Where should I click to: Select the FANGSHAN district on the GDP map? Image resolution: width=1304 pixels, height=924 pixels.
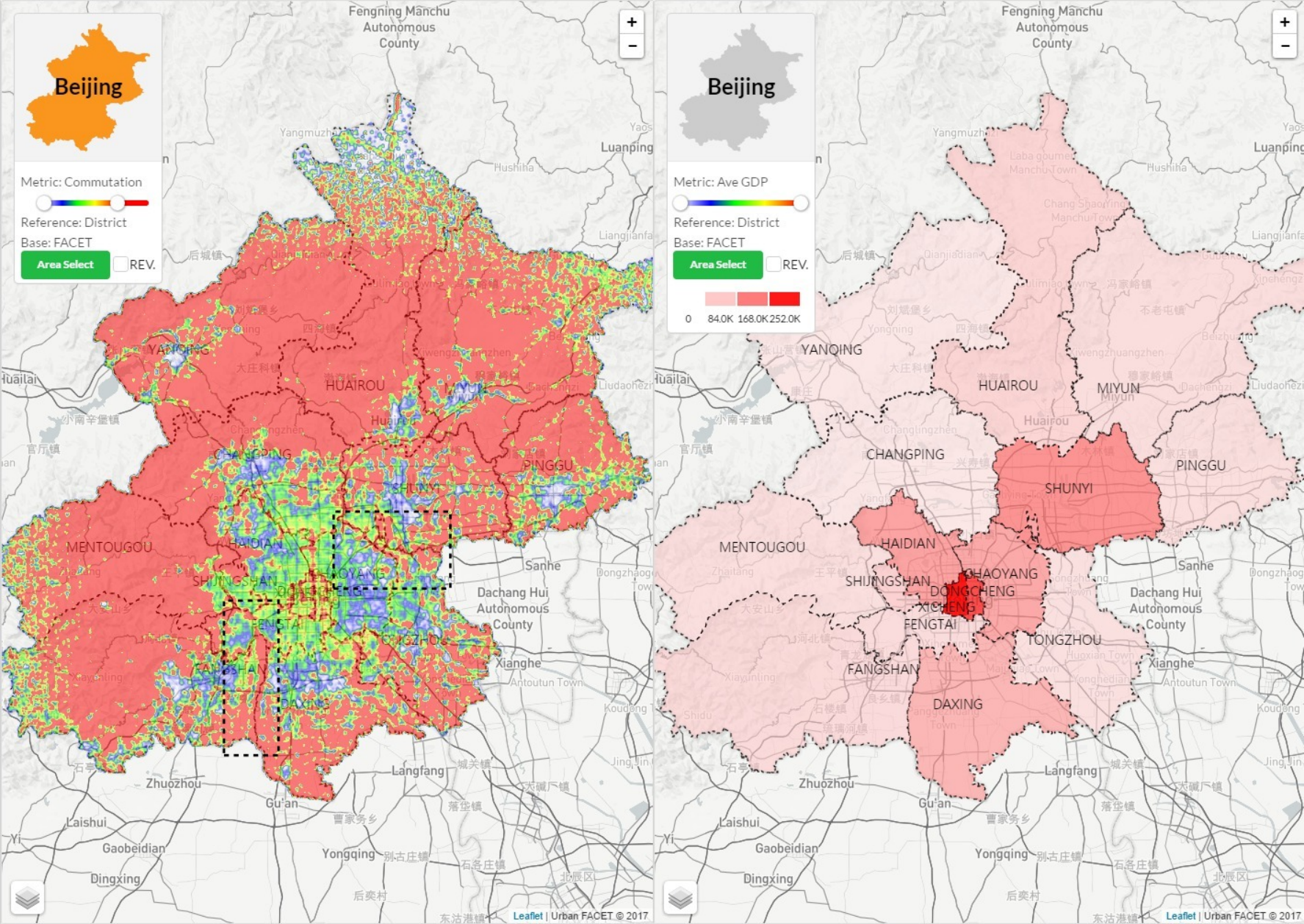click(883, 669)
